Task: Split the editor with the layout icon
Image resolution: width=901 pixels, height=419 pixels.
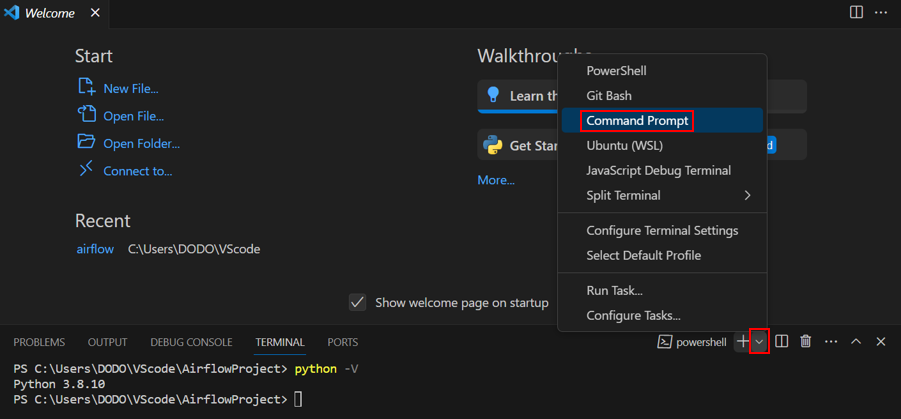Action: click(856, 12)
